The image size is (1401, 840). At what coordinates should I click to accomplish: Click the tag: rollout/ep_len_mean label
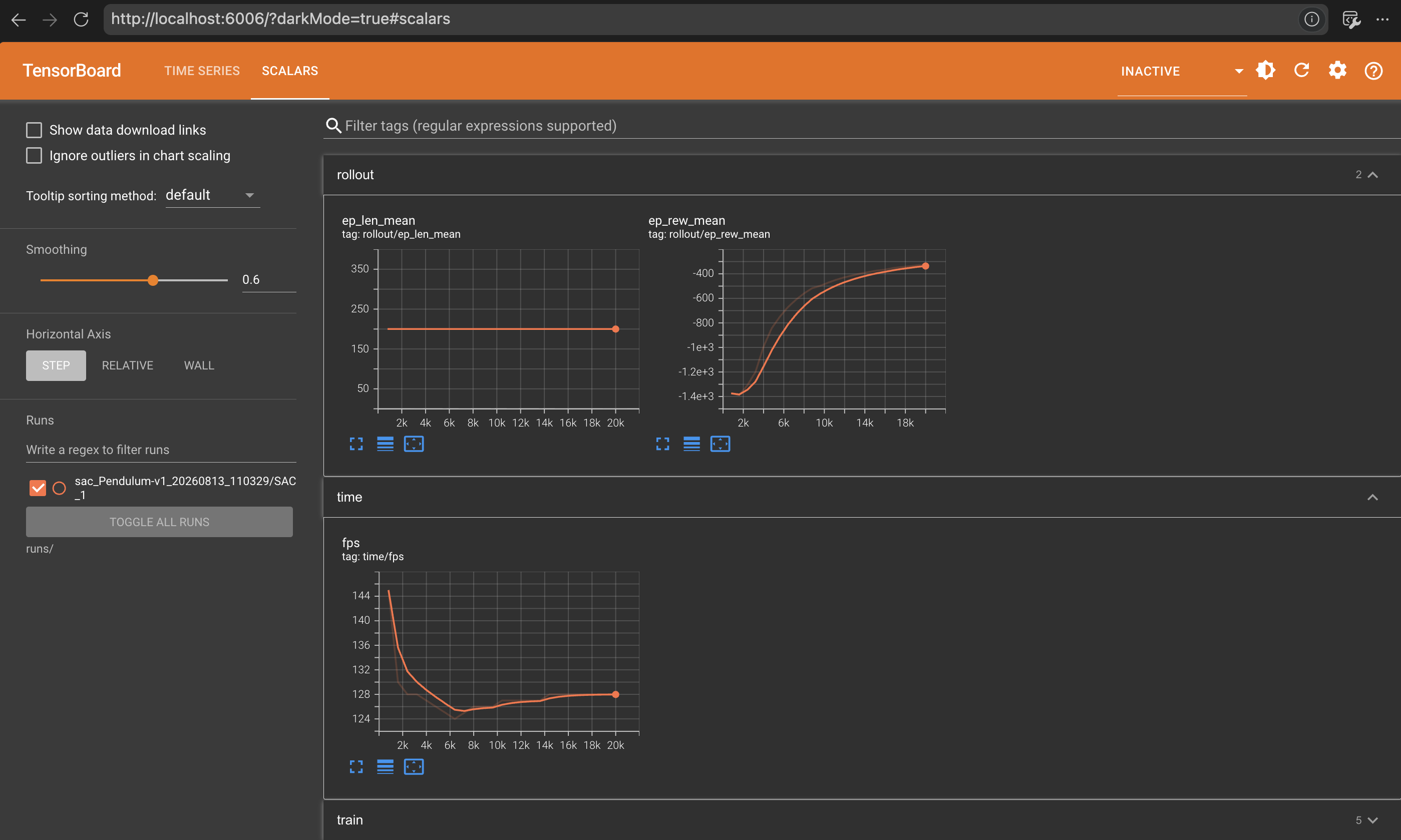pyautogui.click(x=401, y=234)
